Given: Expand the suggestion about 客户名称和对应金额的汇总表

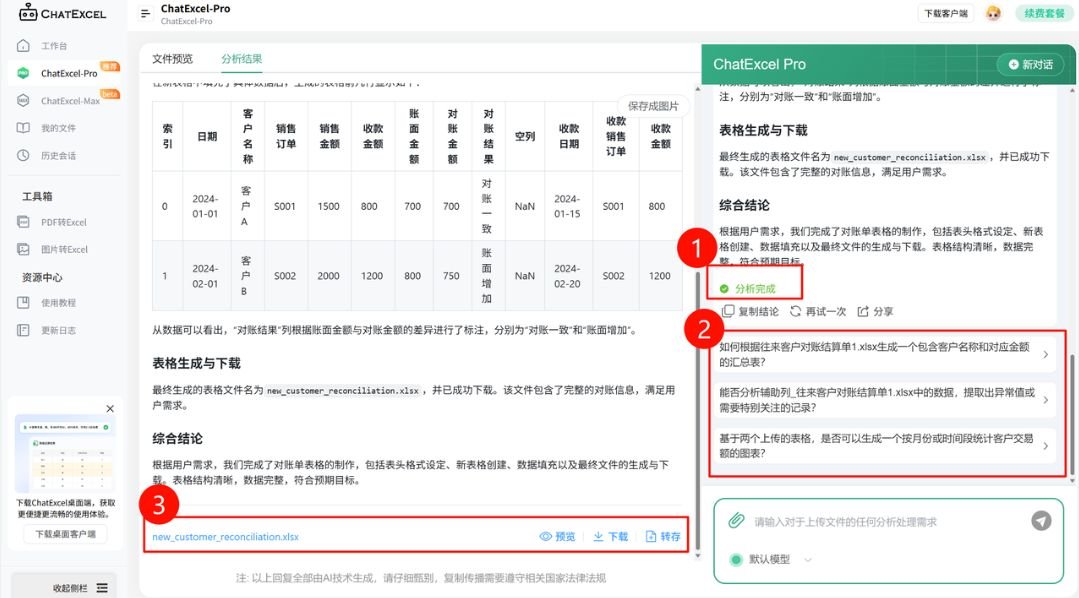Looking at the screenshot, I should (x=884, y=354).
